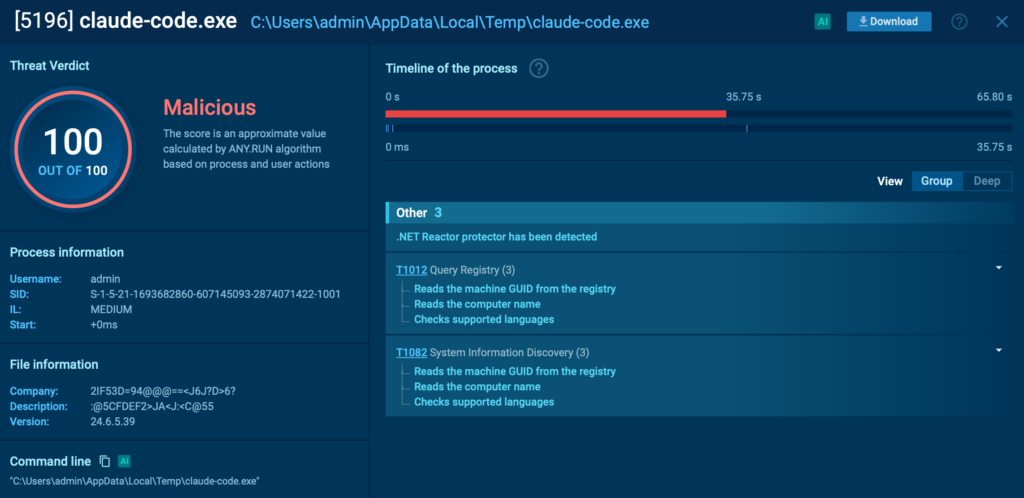1024x498 pixels.
Task: Click the Query Registry (3) heading
Action: point(473,270)
